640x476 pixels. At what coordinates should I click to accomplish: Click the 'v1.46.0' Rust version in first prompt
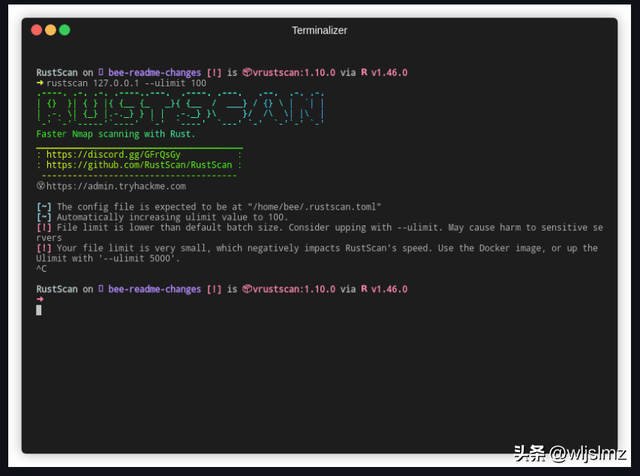pos(389,73)
